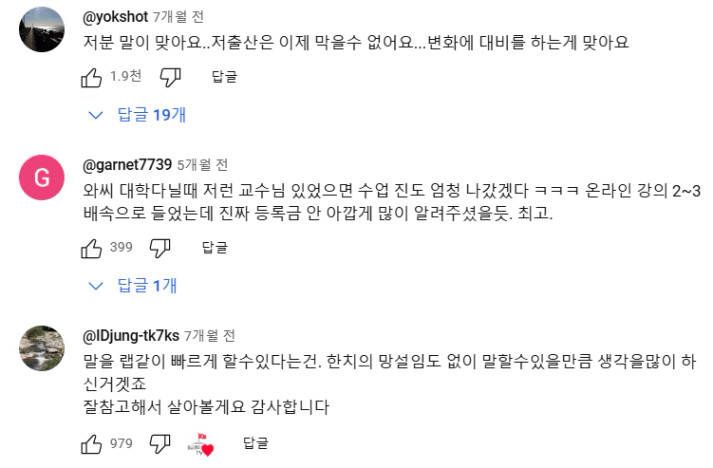Like the @IDjung-tk7ks comment

pos(91,443)
